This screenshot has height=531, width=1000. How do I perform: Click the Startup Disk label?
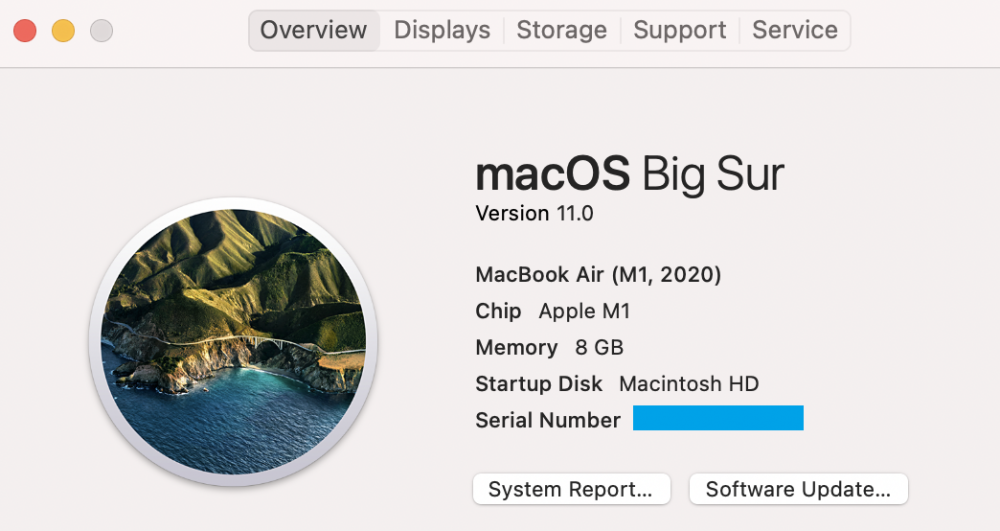539,384
